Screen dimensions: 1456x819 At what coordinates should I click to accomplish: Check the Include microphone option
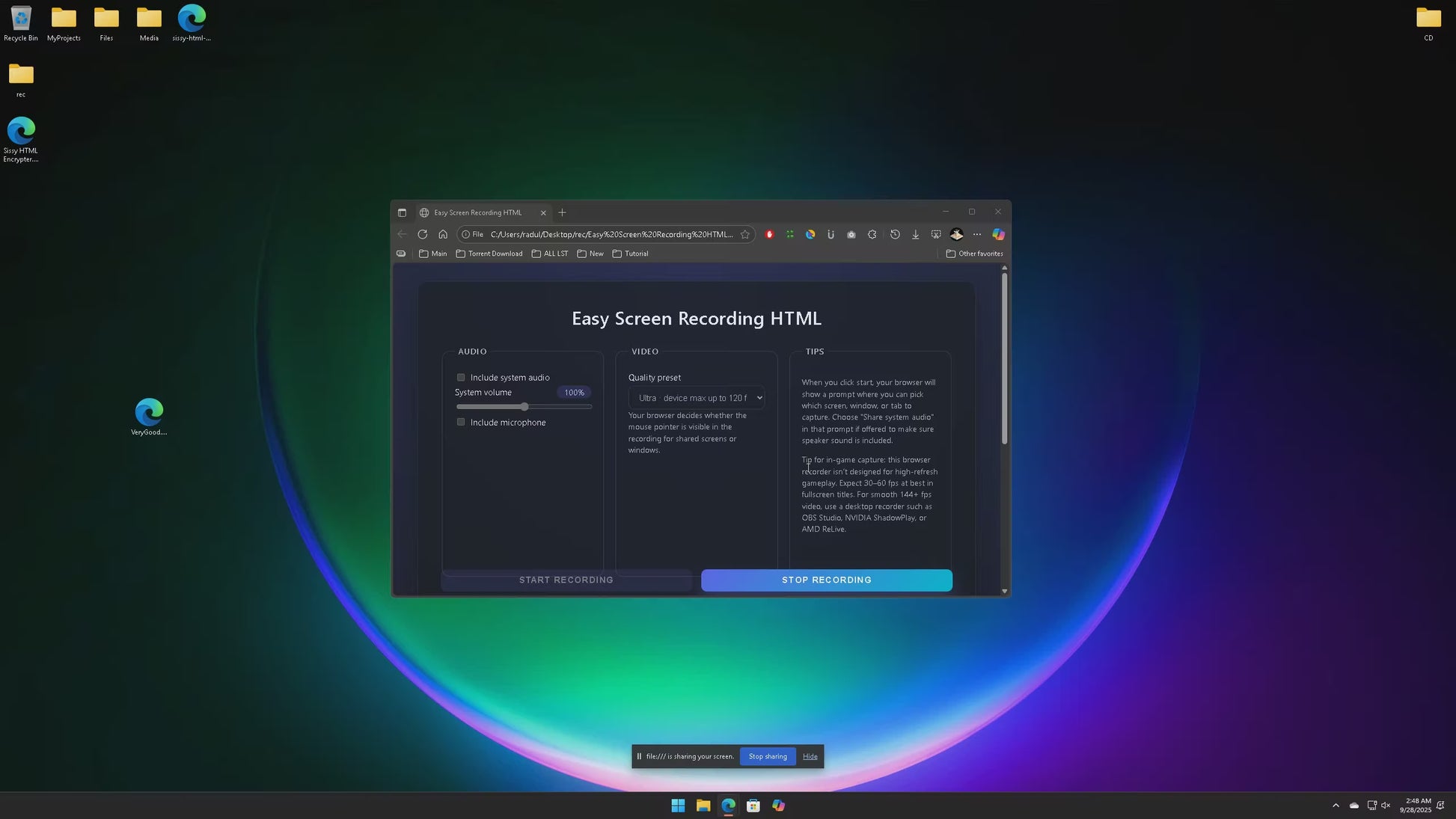point(461,423)
